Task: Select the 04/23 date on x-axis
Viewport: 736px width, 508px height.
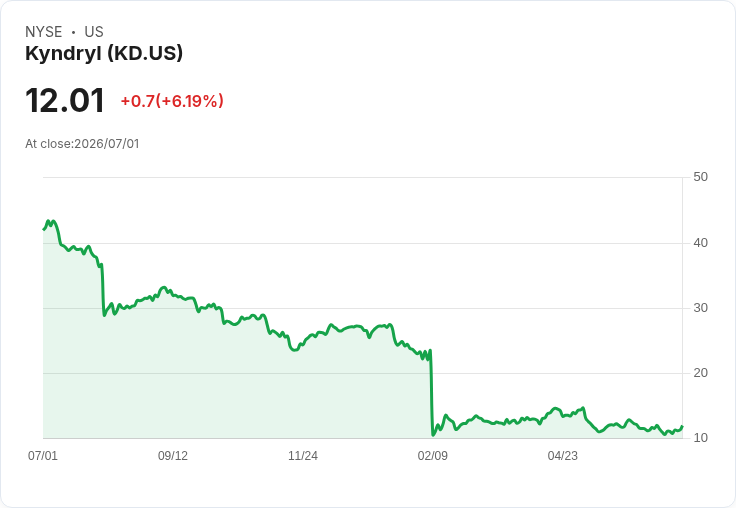Action: click(563, 455)
